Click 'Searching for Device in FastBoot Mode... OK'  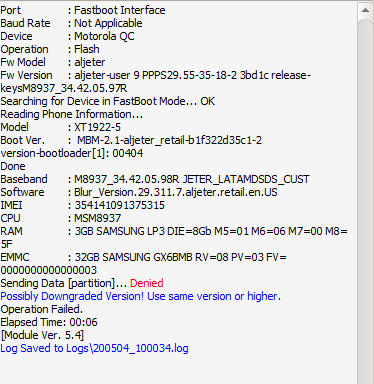click(x=108, y=101)
